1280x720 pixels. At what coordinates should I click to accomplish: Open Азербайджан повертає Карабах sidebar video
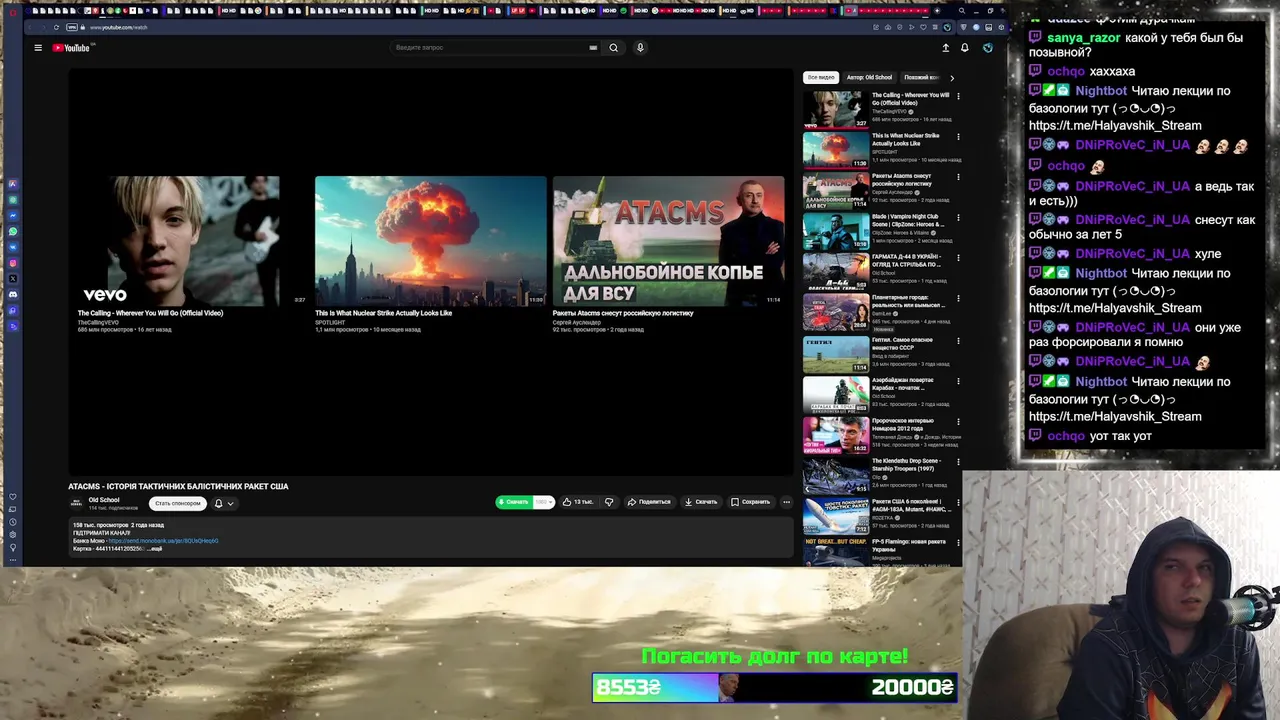point(902,384)
